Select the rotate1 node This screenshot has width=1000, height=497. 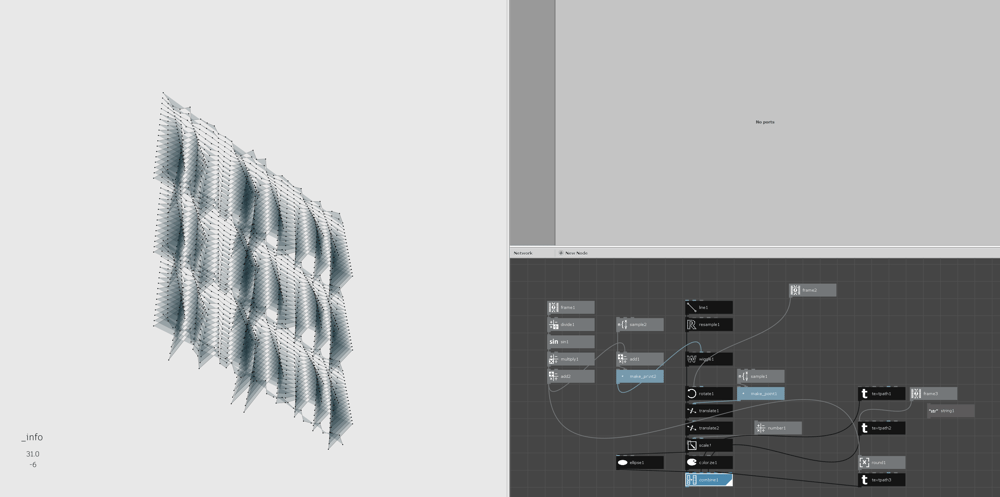(x=709, y=394)
